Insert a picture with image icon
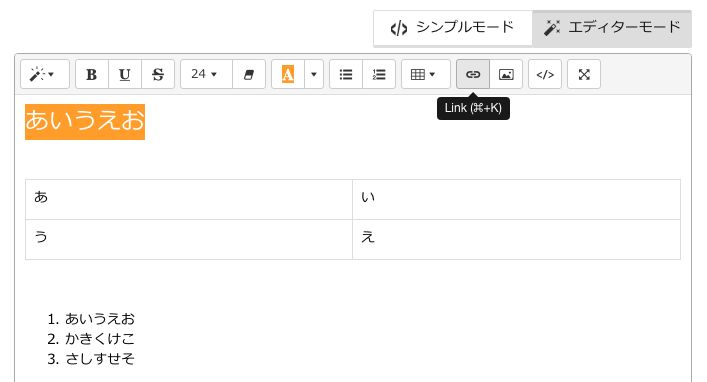This screenshot has height=382, width=707. (506, 74)
